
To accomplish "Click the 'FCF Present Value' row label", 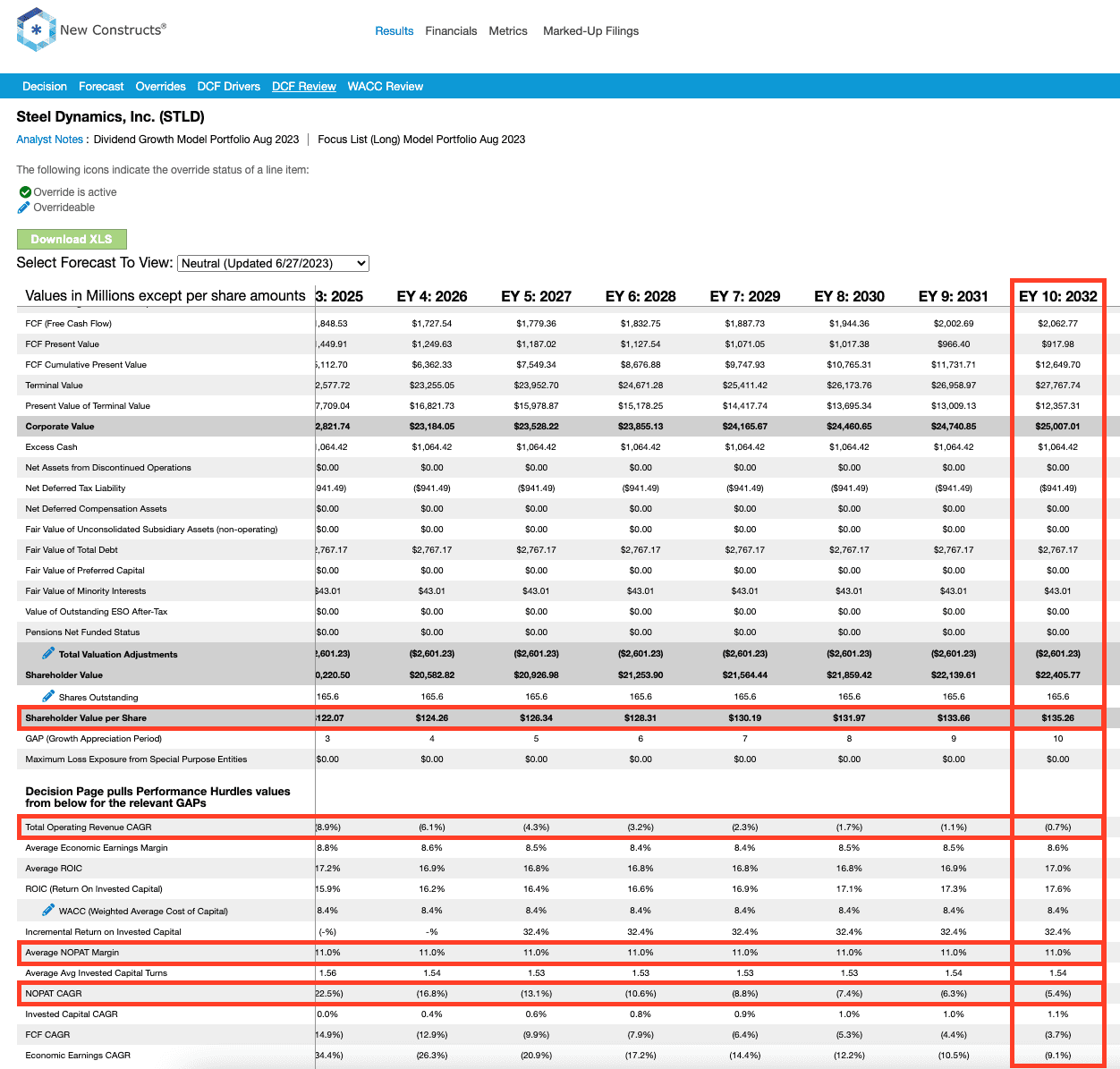I will pyautogui.click(x=63, y=344).
